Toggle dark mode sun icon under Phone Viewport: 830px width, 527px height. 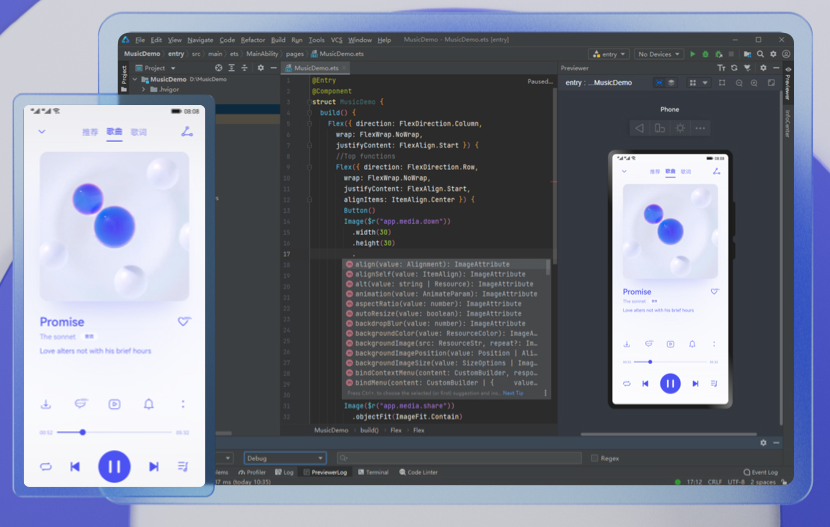click(x=680, y=128)
